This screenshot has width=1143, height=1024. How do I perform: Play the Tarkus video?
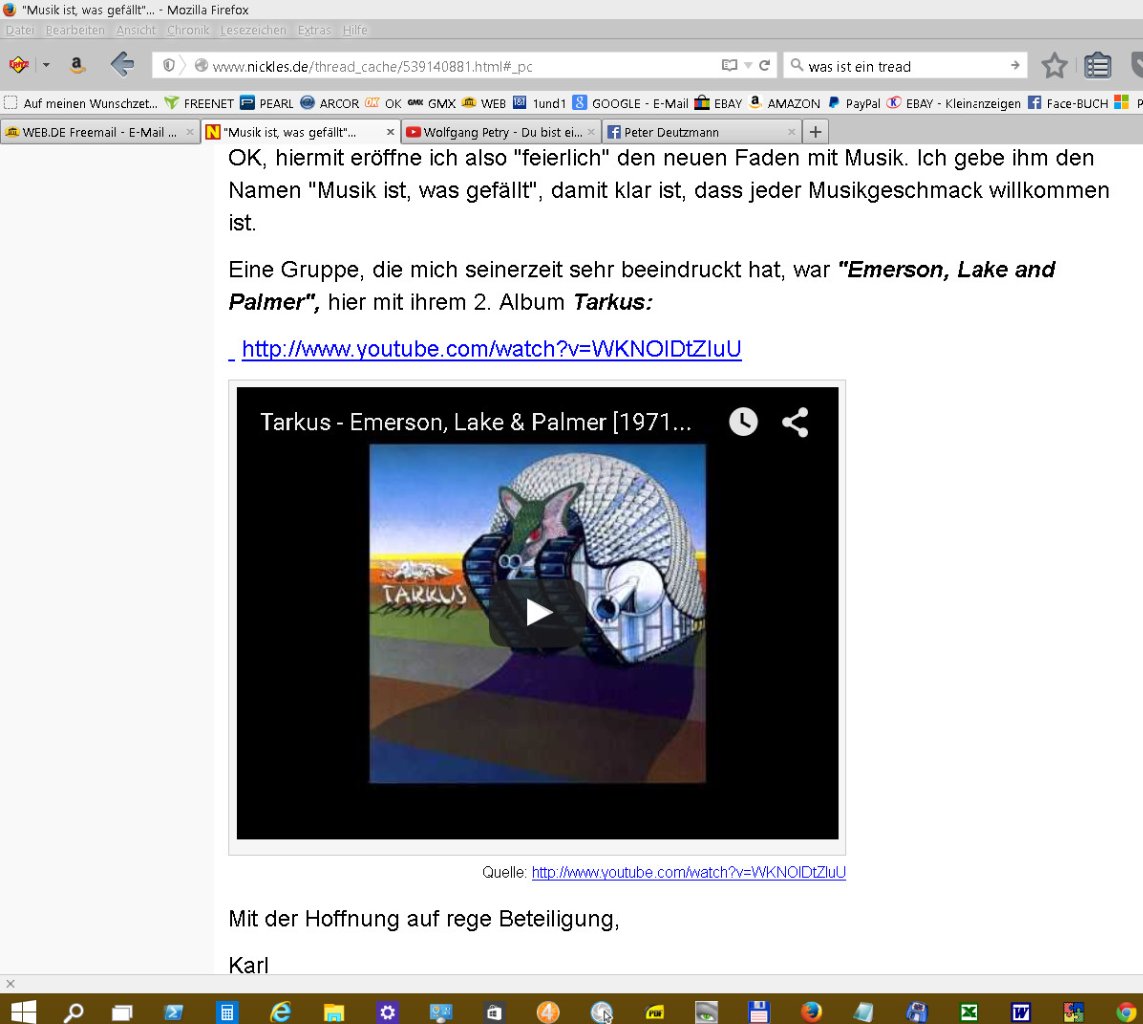point(538,612)
